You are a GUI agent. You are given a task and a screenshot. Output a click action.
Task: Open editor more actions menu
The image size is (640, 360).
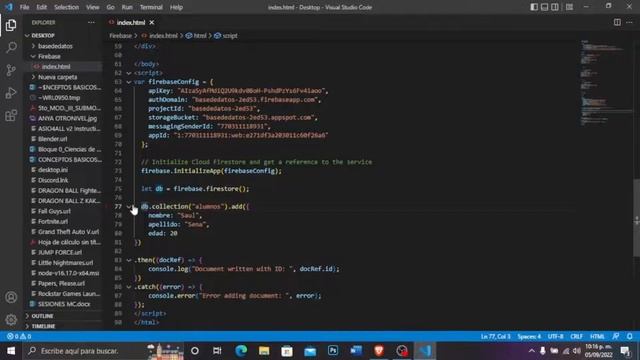tap(629, 22)
